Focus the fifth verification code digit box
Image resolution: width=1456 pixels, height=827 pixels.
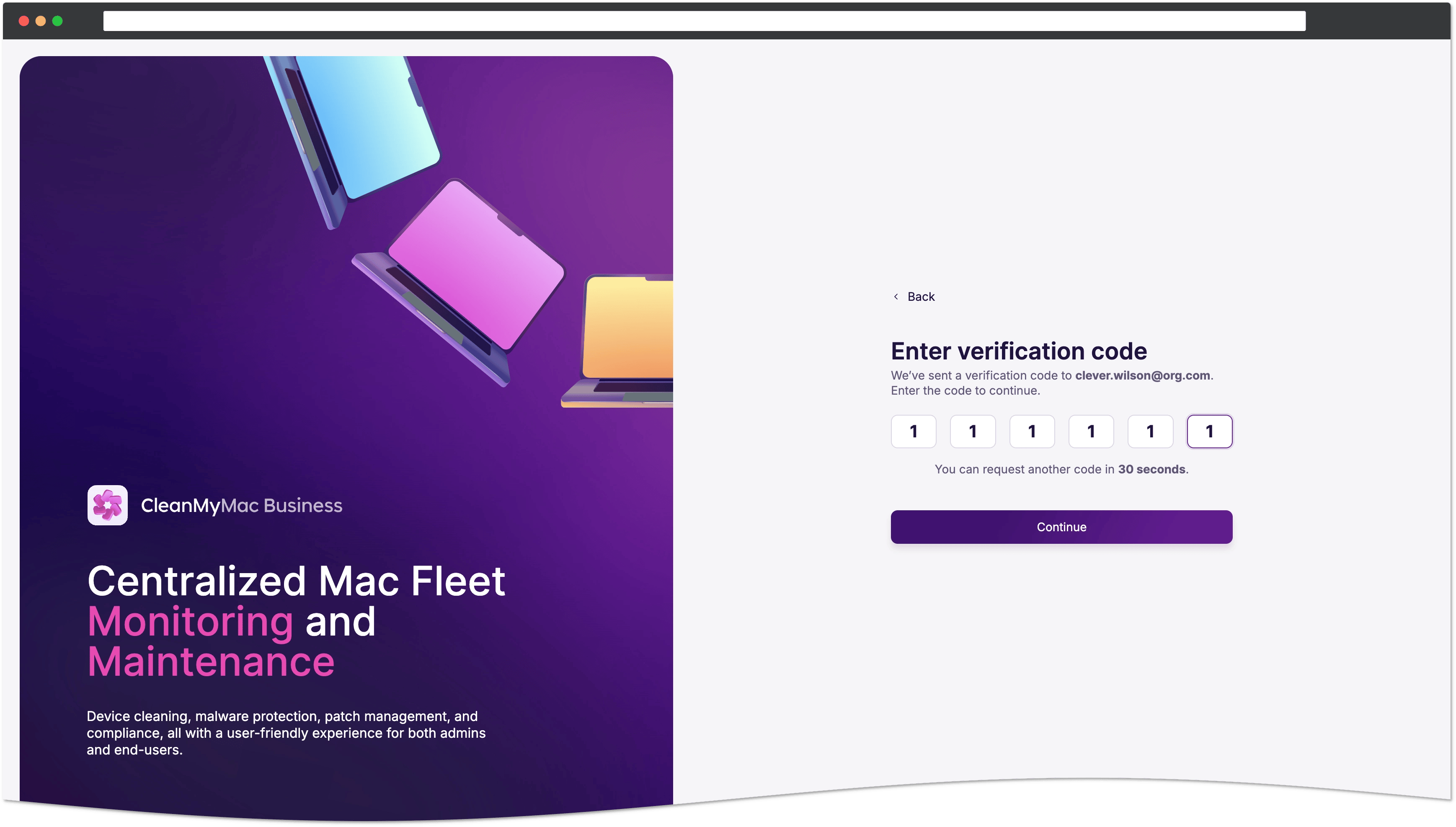point(1150,431)
